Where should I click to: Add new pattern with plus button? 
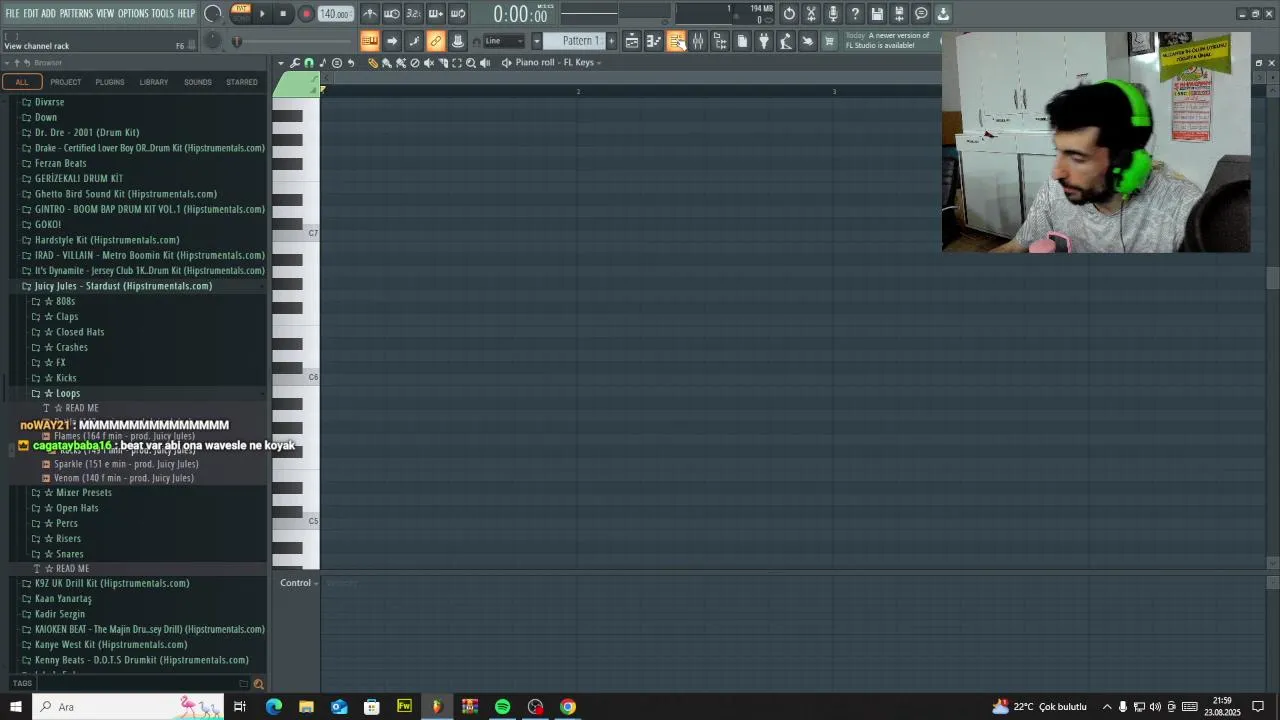612,41
